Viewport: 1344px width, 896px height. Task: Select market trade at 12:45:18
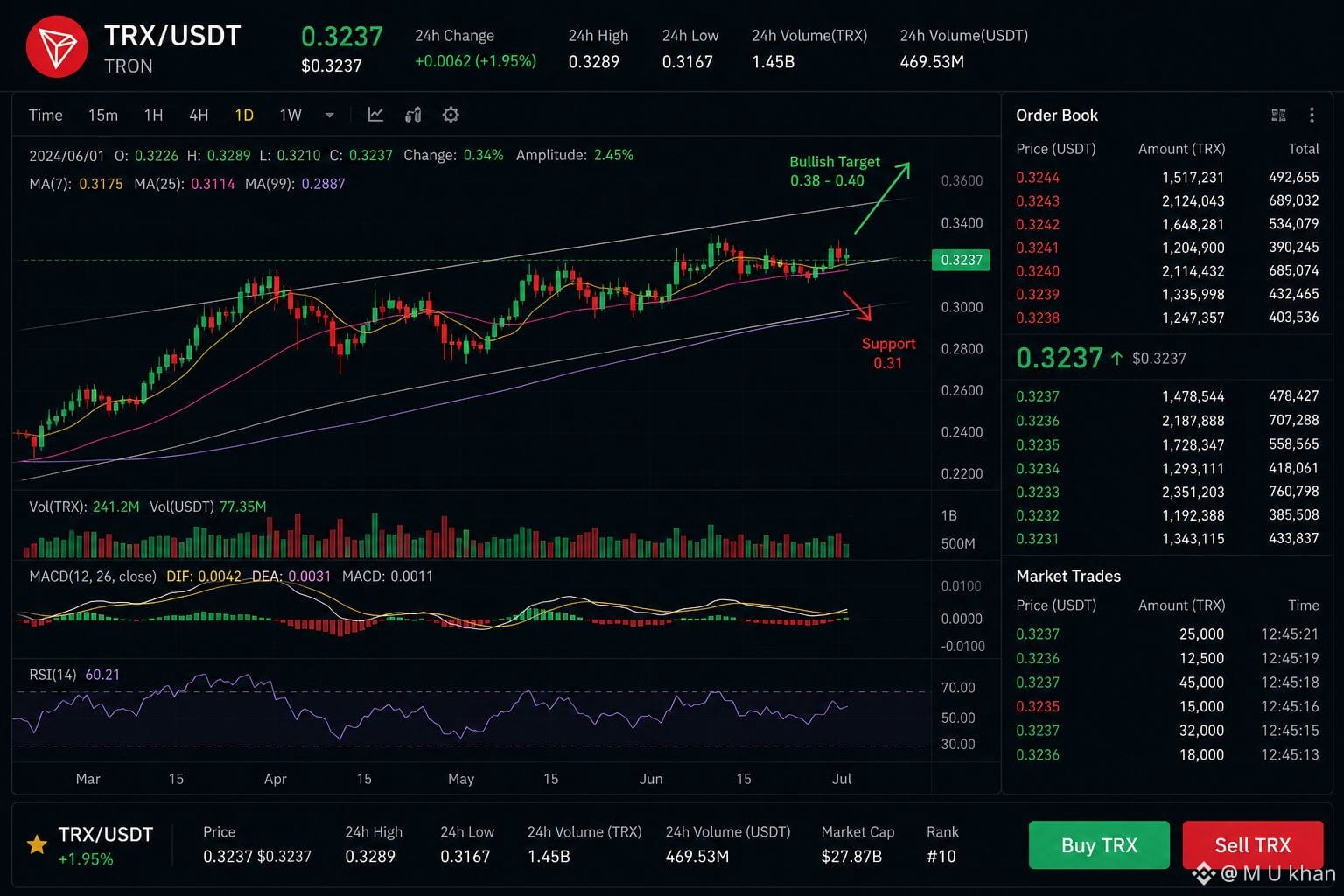1167,682
